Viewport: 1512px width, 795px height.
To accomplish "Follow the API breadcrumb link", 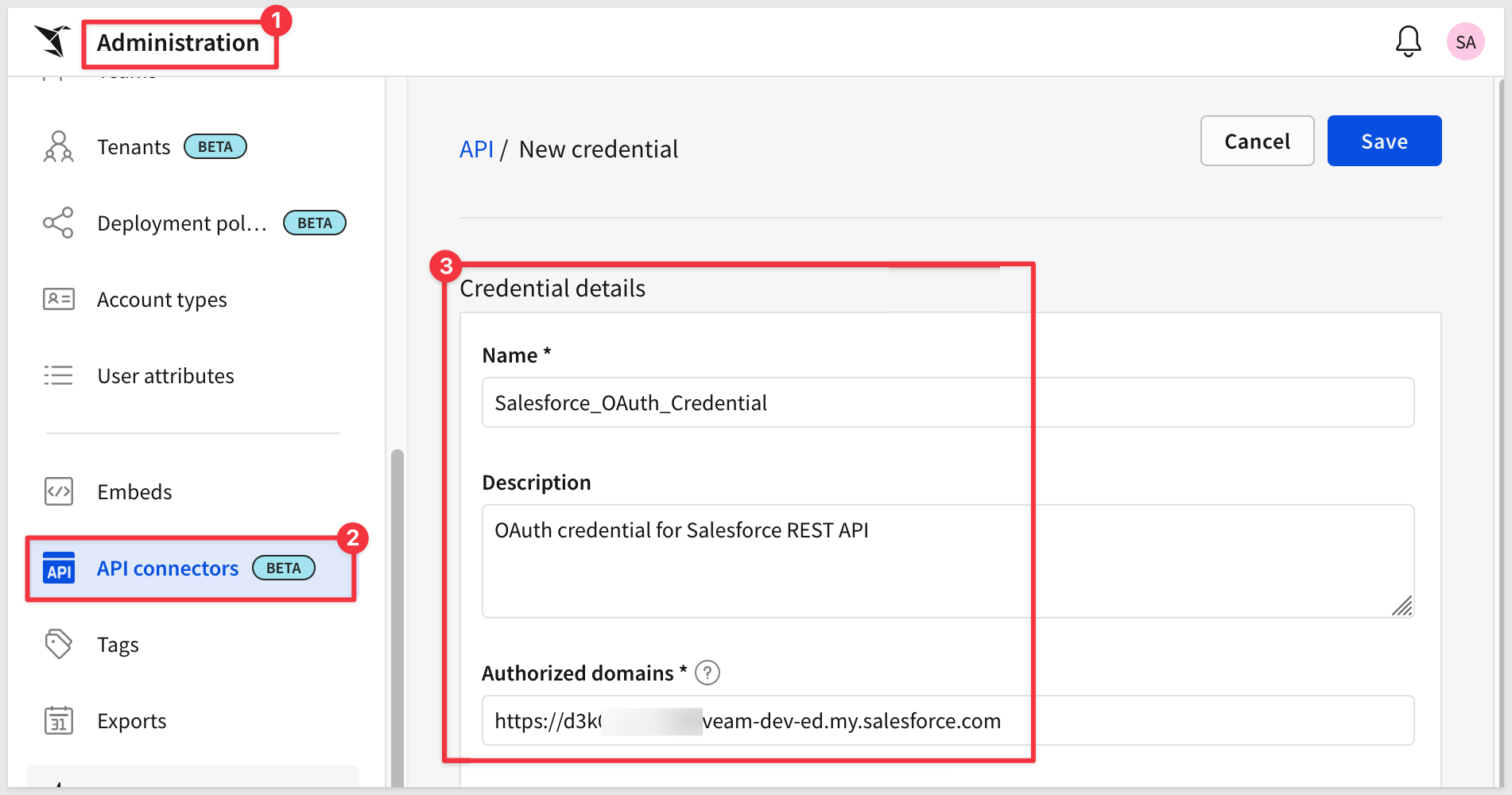I will point(476,149).
